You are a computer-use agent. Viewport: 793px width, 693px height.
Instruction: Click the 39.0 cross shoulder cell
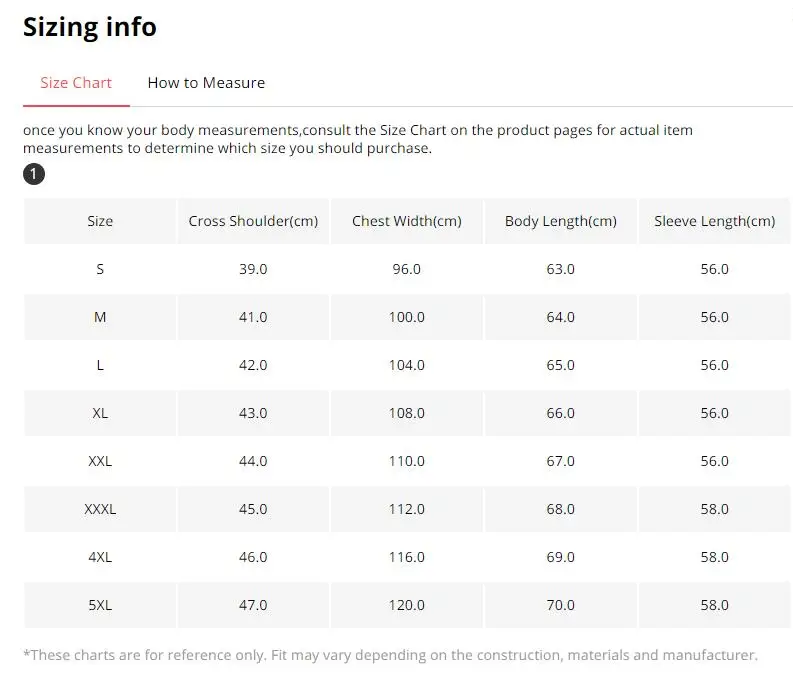[x=253, y=269]
